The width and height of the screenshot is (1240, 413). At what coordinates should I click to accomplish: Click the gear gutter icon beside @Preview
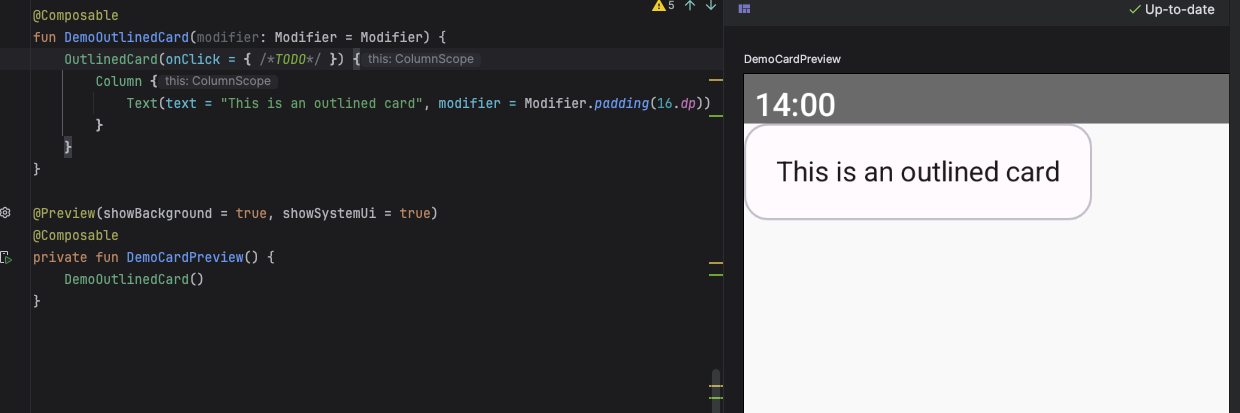(6, 213)
